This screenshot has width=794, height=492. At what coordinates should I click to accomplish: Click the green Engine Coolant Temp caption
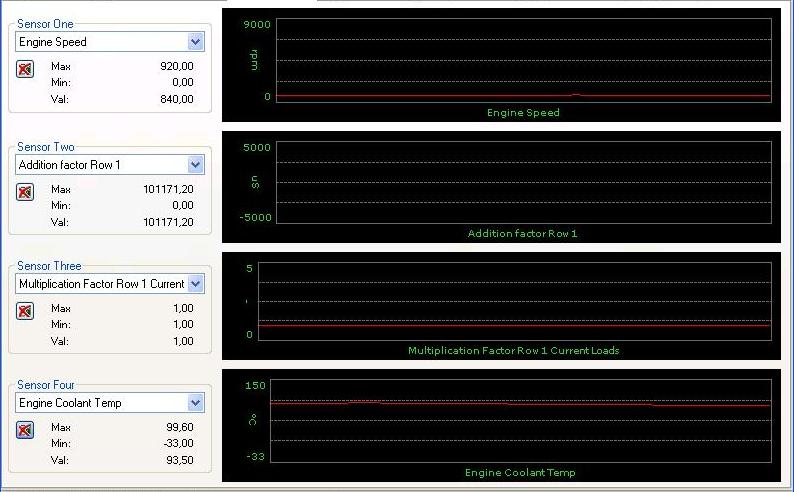(x=520, y=472)
